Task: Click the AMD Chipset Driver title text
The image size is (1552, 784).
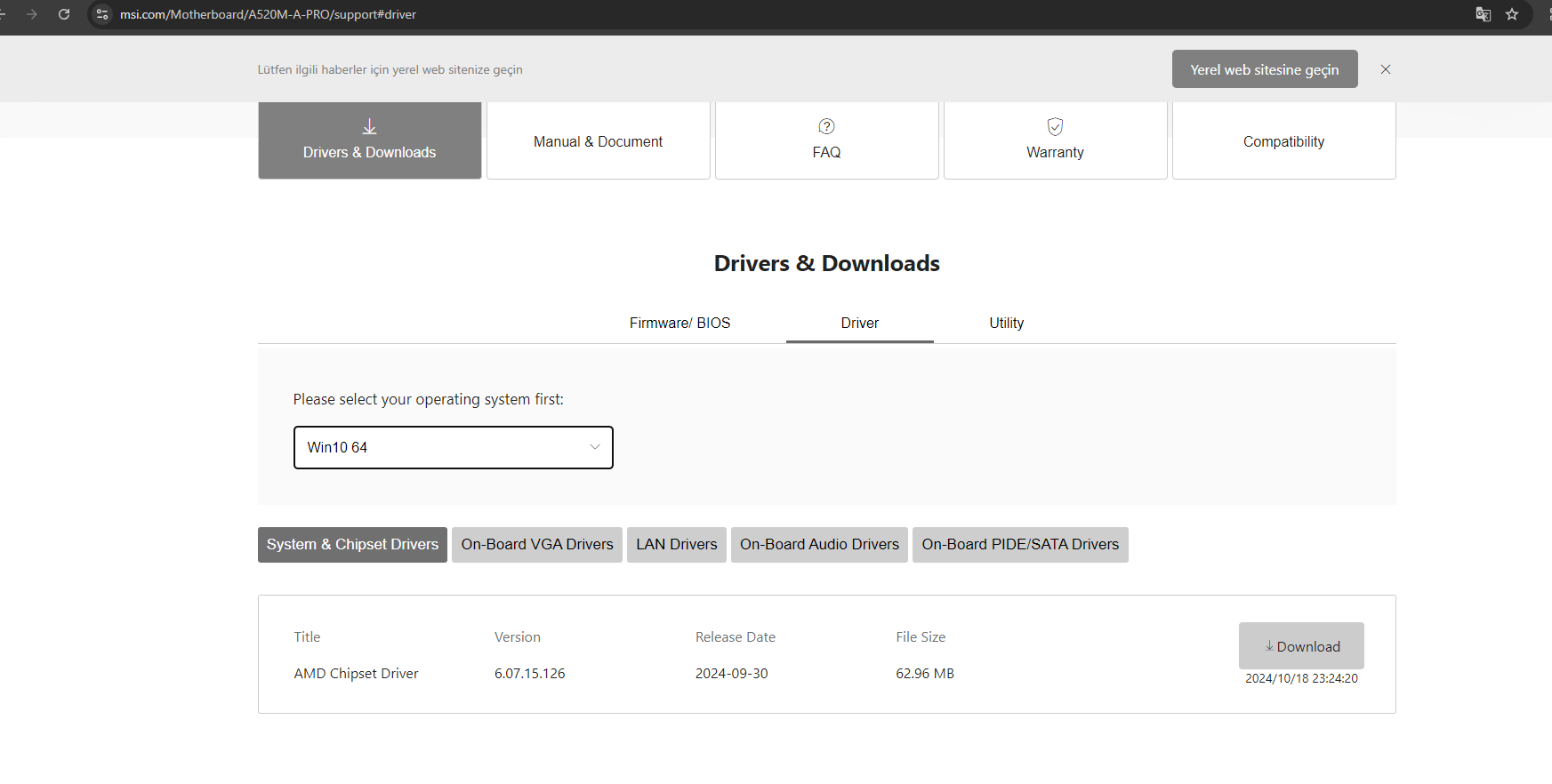Action: coord(356,674)
